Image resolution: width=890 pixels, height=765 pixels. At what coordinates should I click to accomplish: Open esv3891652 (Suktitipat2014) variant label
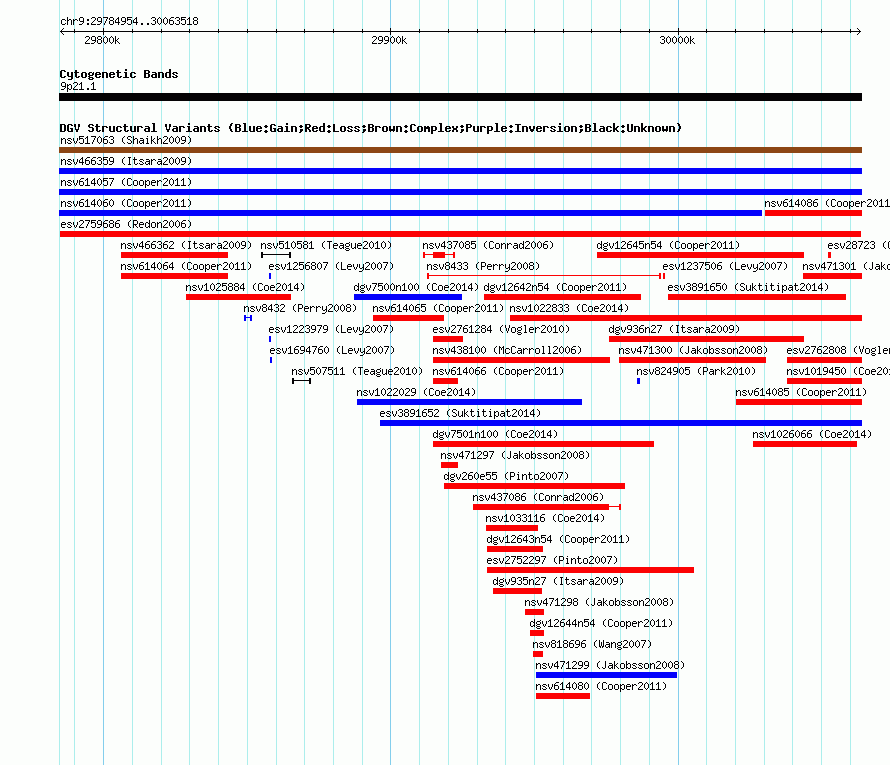point(460,413)
